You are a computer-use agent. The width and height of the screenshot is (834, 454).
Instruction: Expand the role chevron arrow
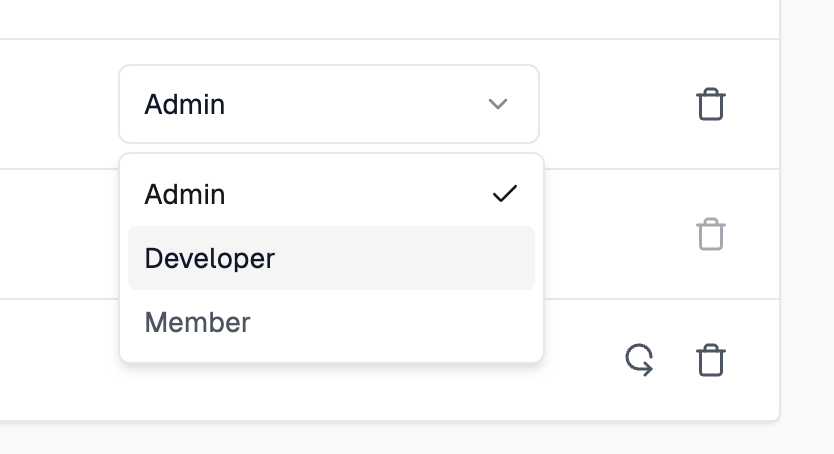coord(498,104)
